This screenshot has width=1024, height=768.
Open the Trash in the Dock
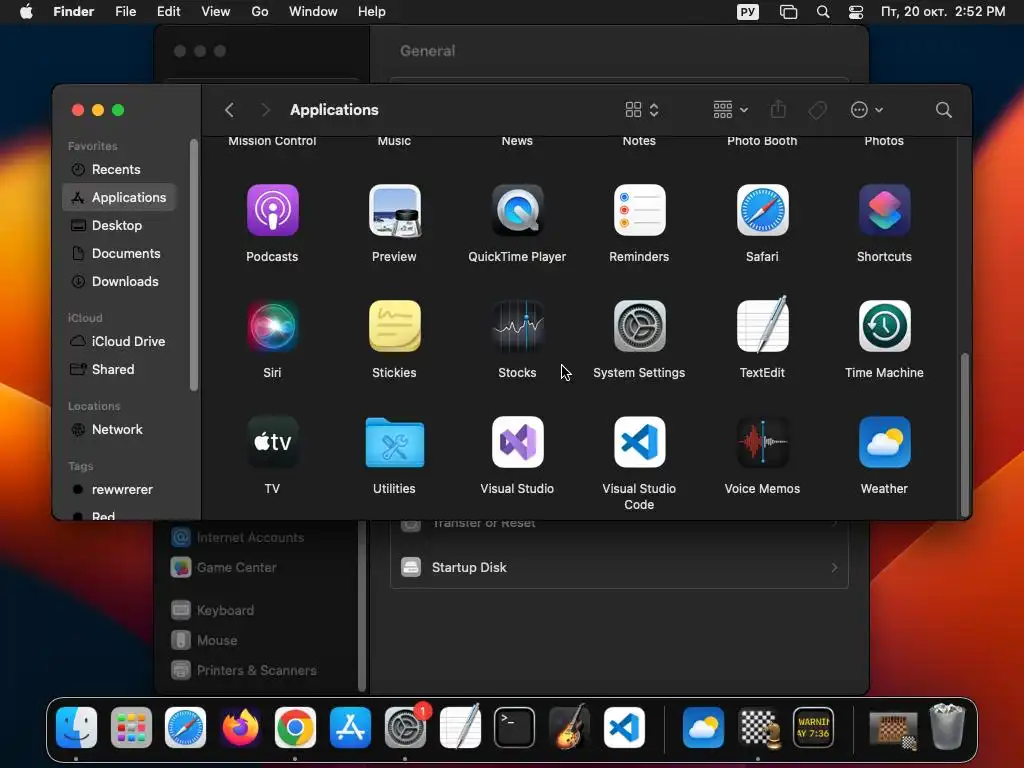tap(947, 726)
